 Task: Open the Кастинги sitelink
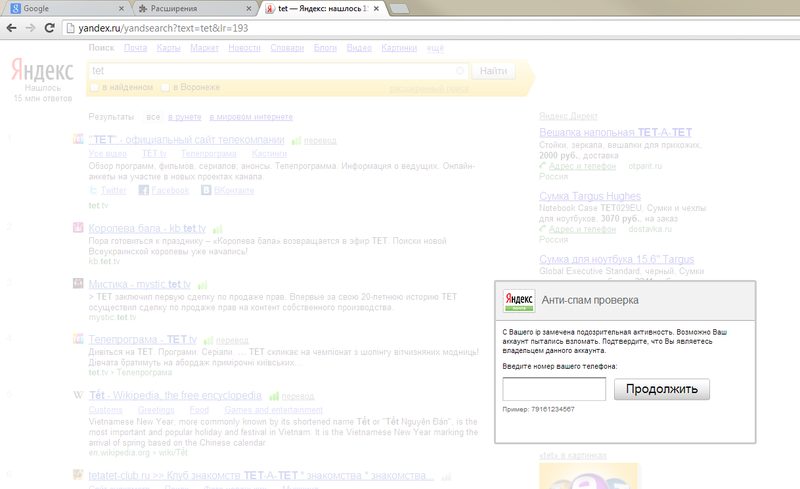tap(269, 154)
